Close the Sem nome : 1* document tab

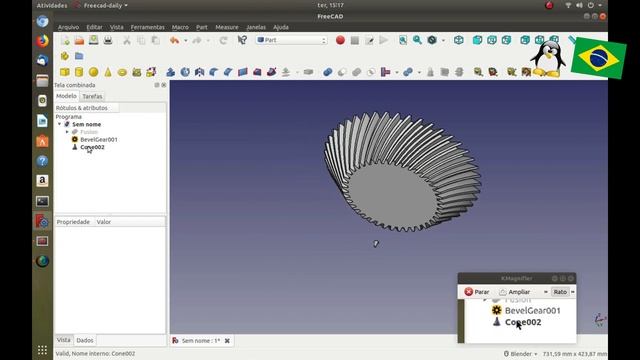(x=227, y=340)
